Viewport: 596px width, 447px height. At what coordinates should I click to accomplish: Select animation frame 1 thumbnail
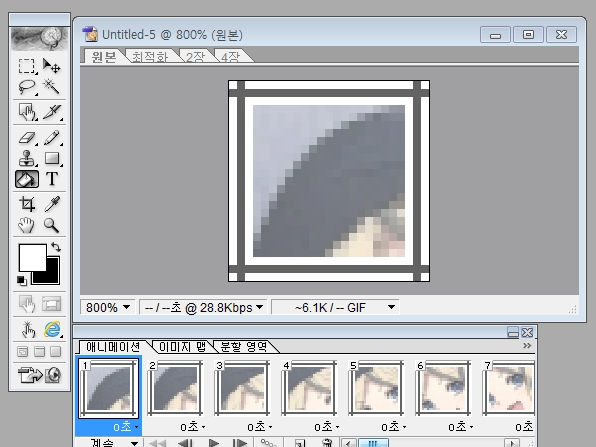point(108,388)
